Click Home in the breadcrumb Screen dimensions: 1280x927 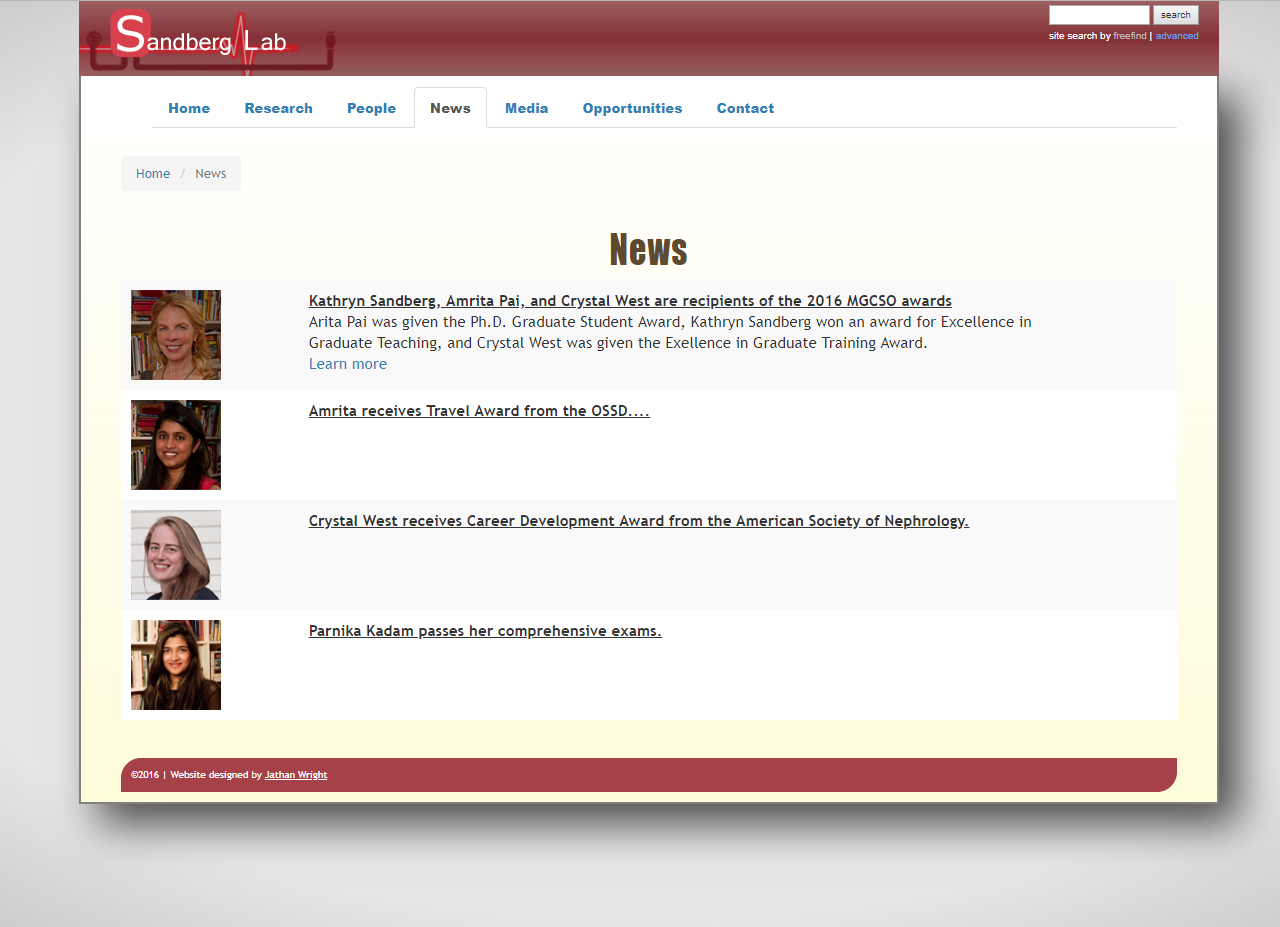click(x=153, y=173)
